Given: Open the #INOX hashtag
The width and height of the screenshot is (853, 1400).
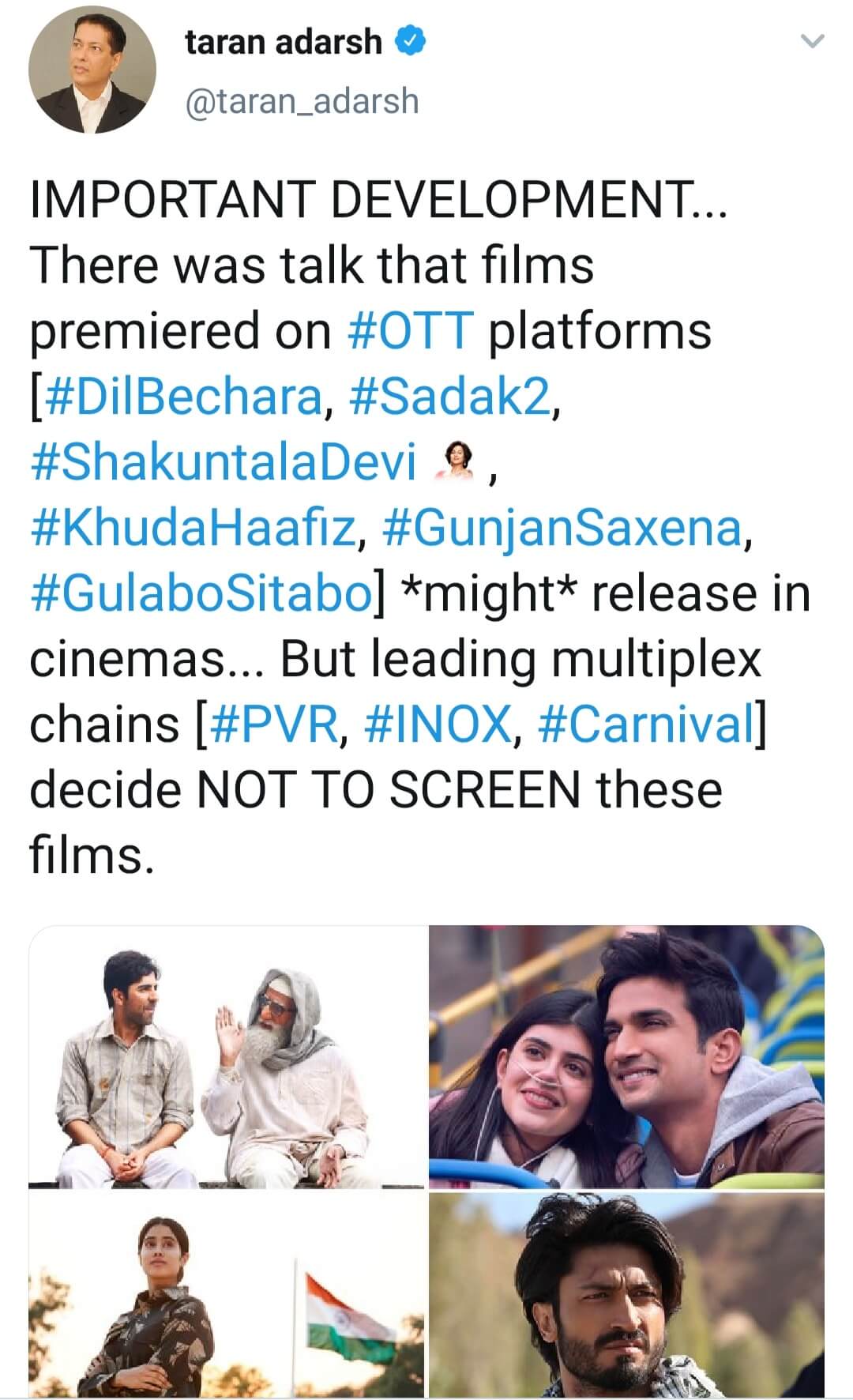Looking at the screenshot, I should point(438,724).
